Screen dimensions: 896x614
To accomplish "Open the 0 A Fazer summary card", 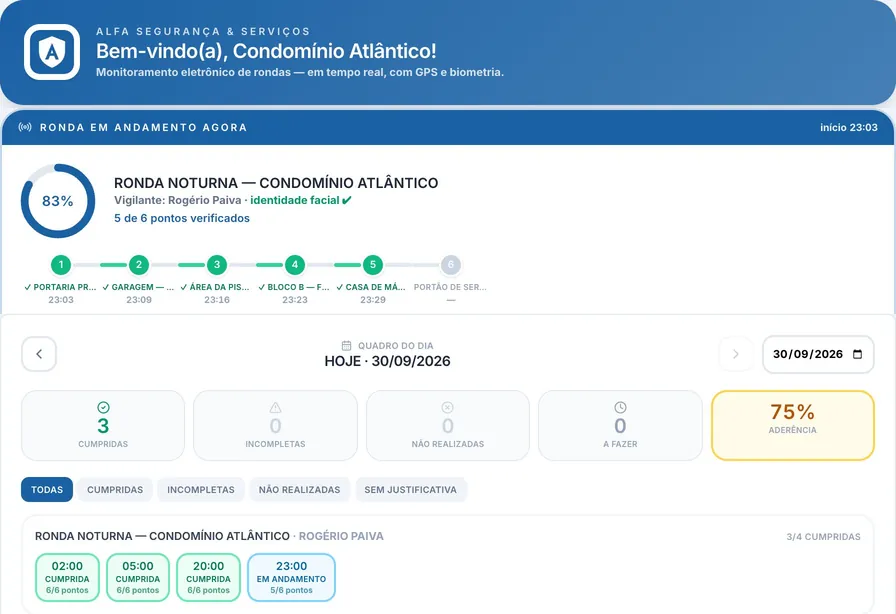I will pos(620,425).
